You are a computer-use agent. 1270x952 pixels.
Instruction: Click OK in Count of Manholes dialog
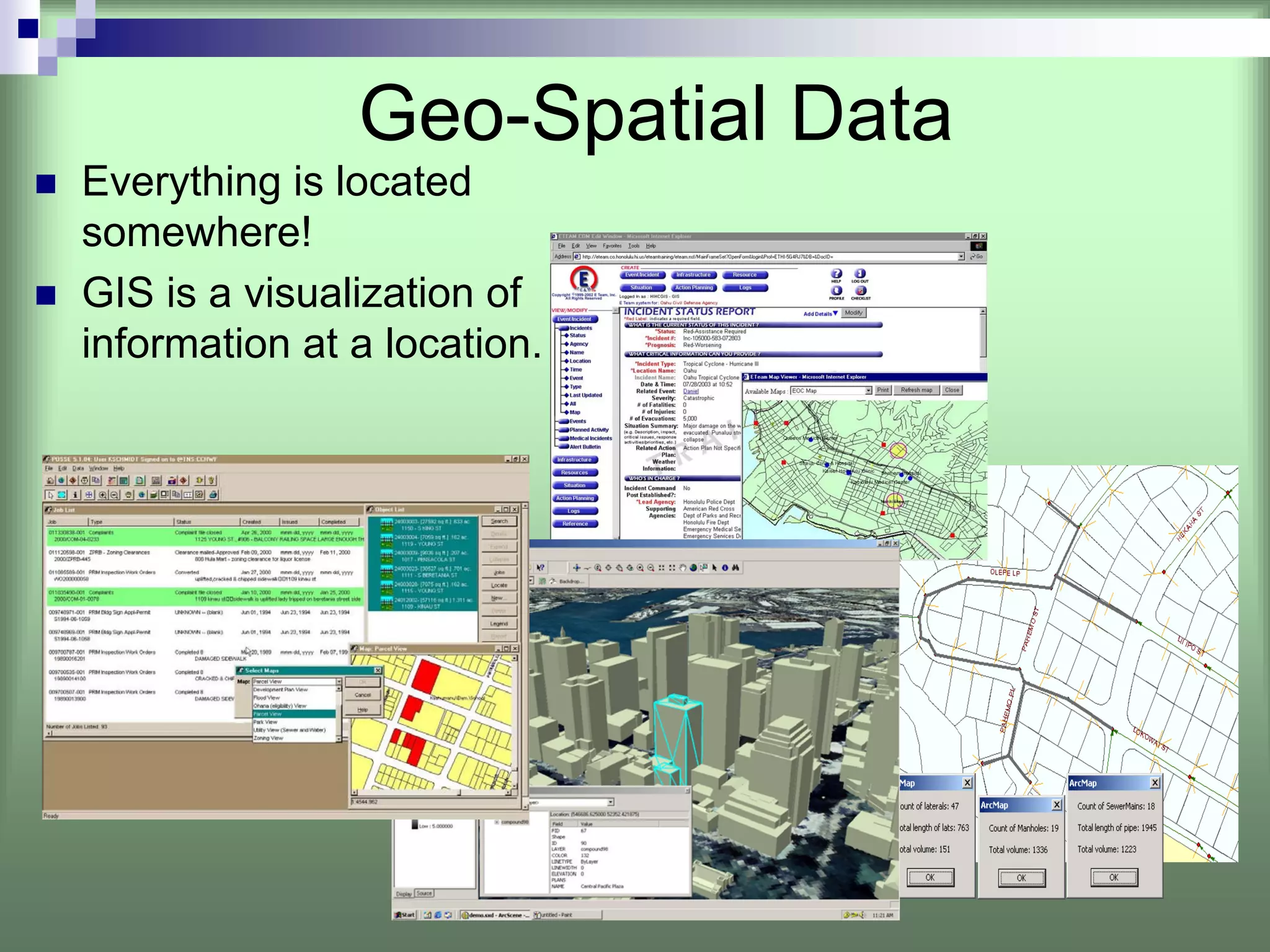coord(1021,878)
